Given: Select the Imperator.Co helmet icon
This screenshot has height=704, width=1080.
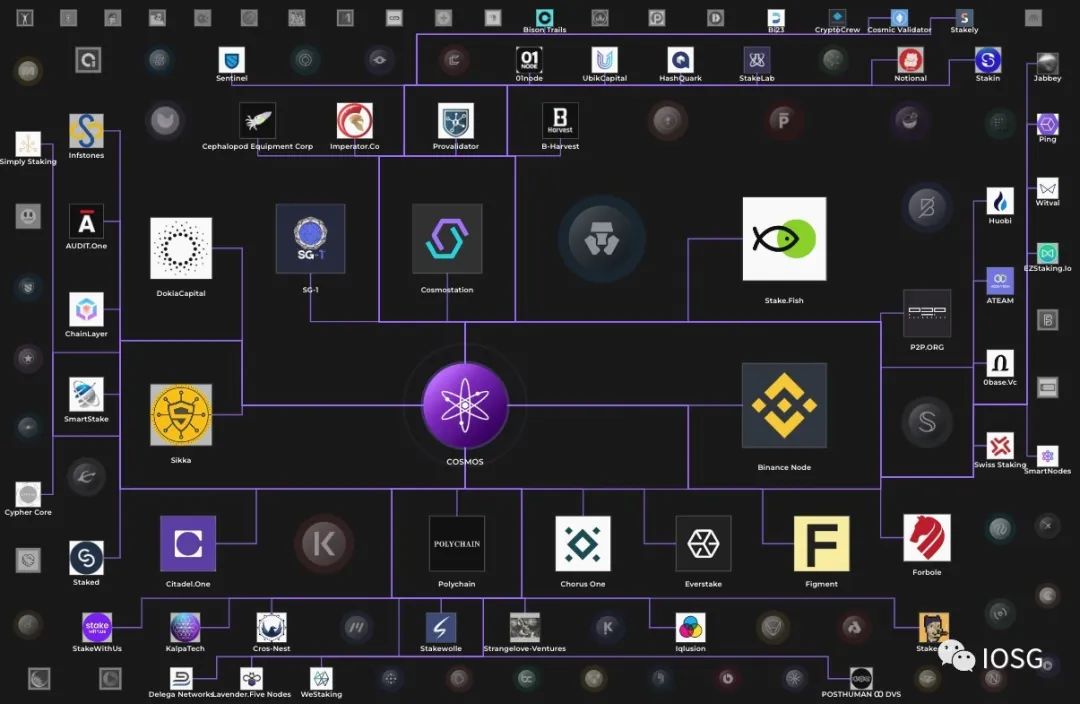Looking at the screenshot, I should click(x=355, y=121).
